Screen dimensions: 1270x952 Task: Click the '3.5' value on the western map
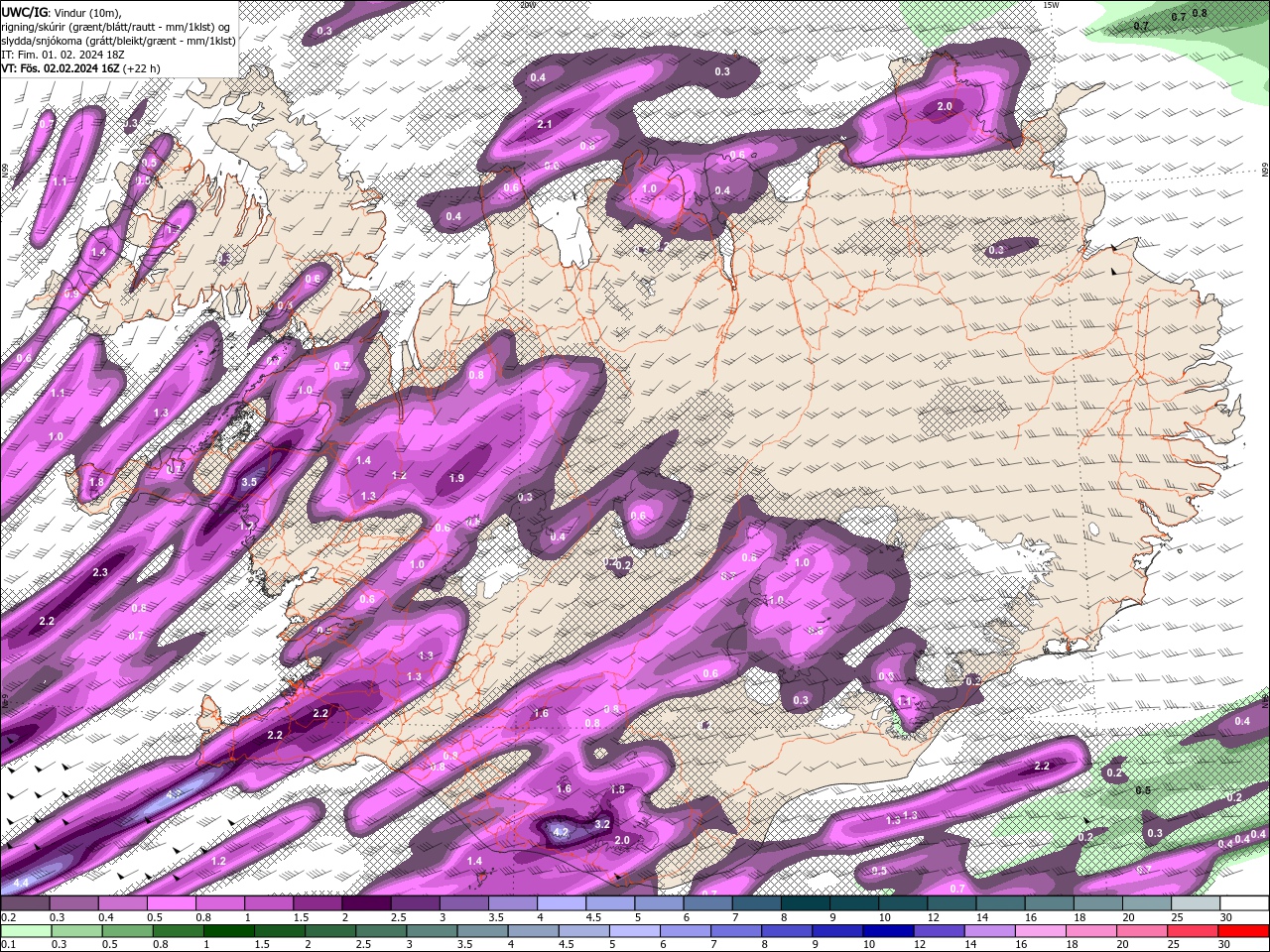click(x=249, y=482)
